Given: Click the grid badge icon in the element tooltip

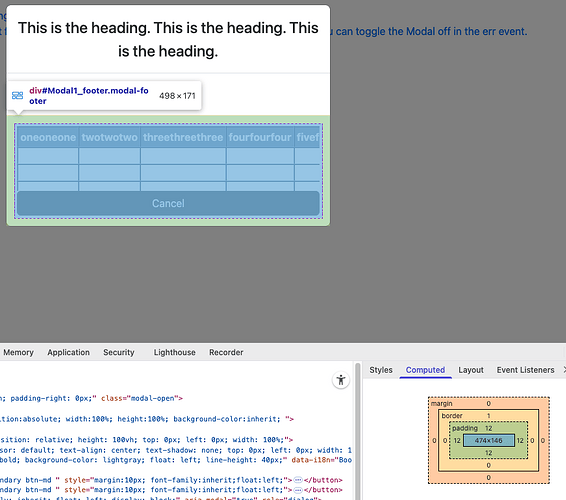Looking at the screenshot, I should coord(17,96).
